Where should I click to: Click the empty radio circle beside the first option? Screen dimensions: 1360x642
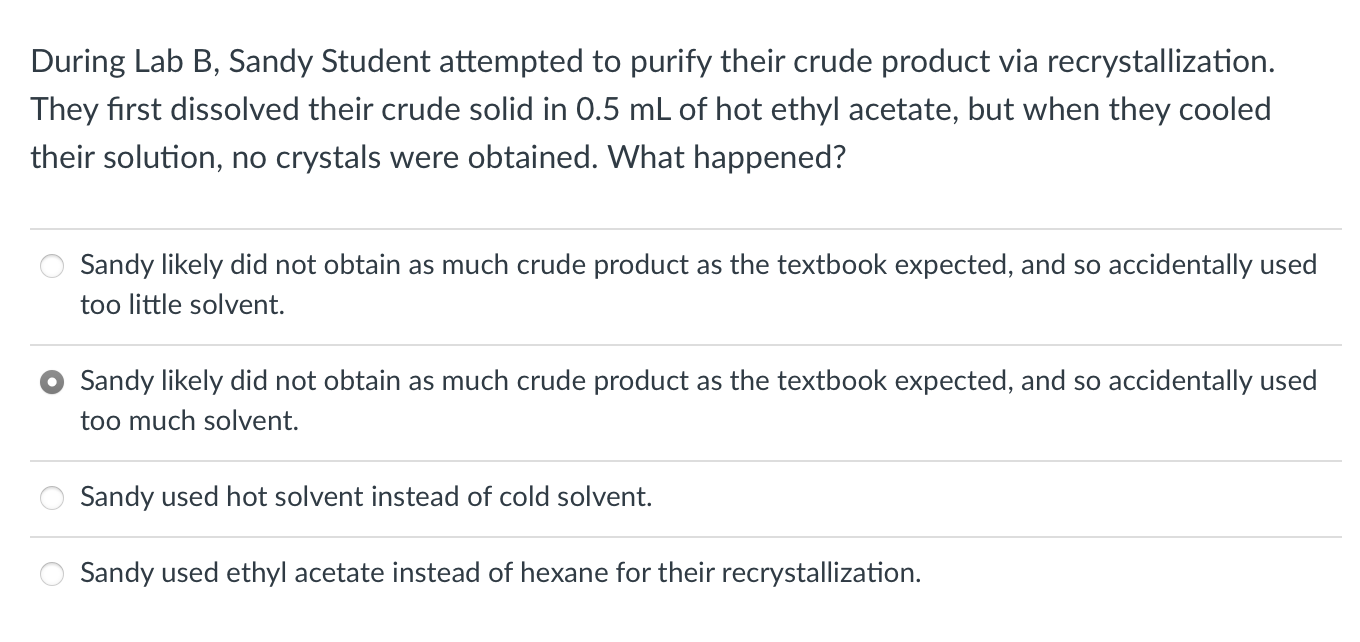(x=52, y=266)
